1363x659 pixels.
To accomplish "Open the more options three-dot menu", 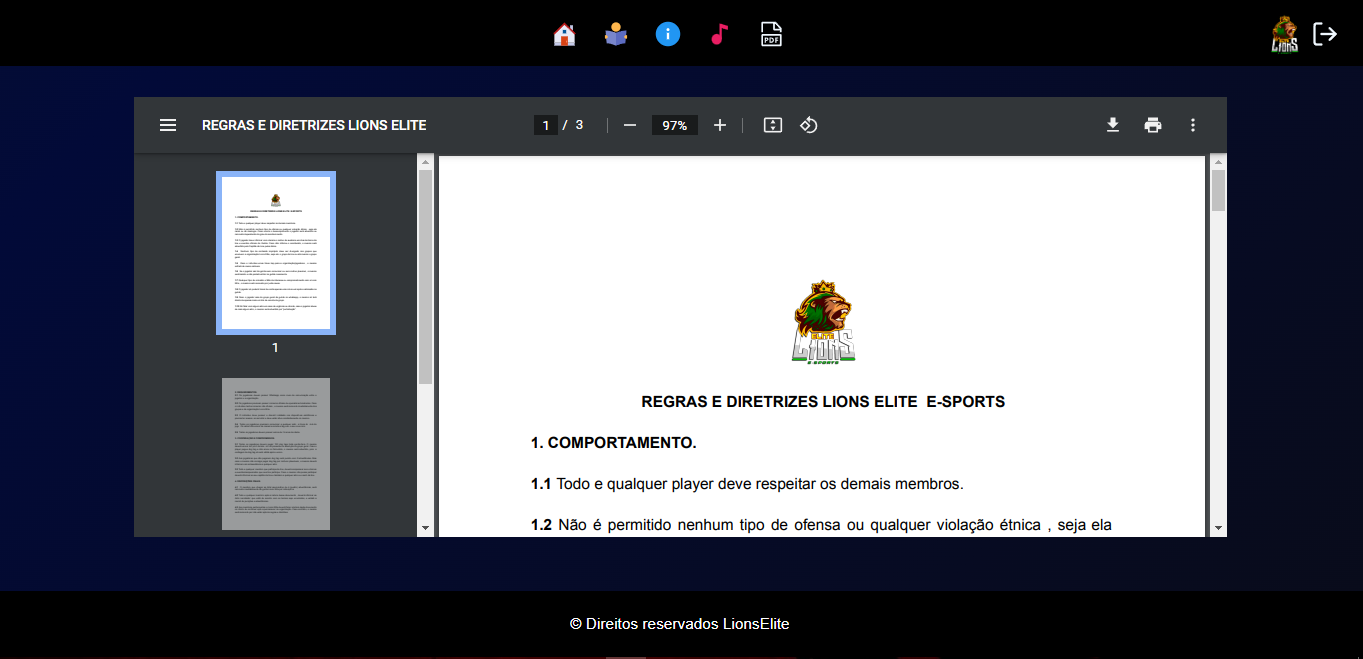I will [x=1192, y=125].
